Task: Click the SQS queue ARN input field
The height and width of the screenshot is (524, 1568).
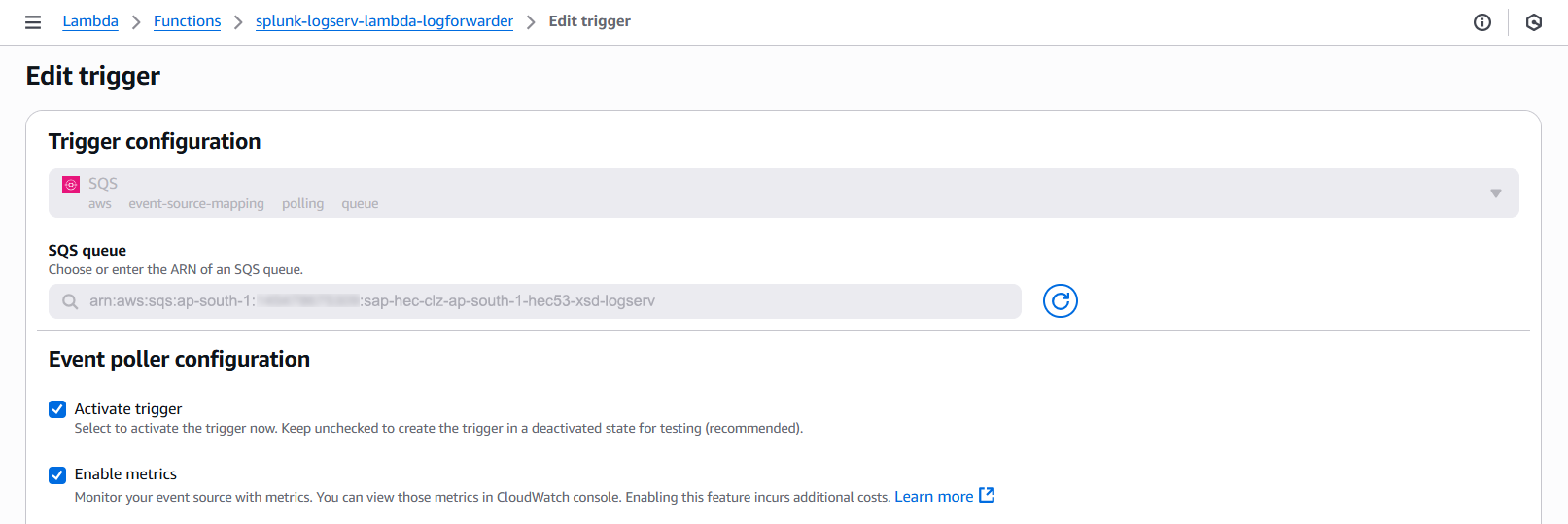Action: click(535, 301)
